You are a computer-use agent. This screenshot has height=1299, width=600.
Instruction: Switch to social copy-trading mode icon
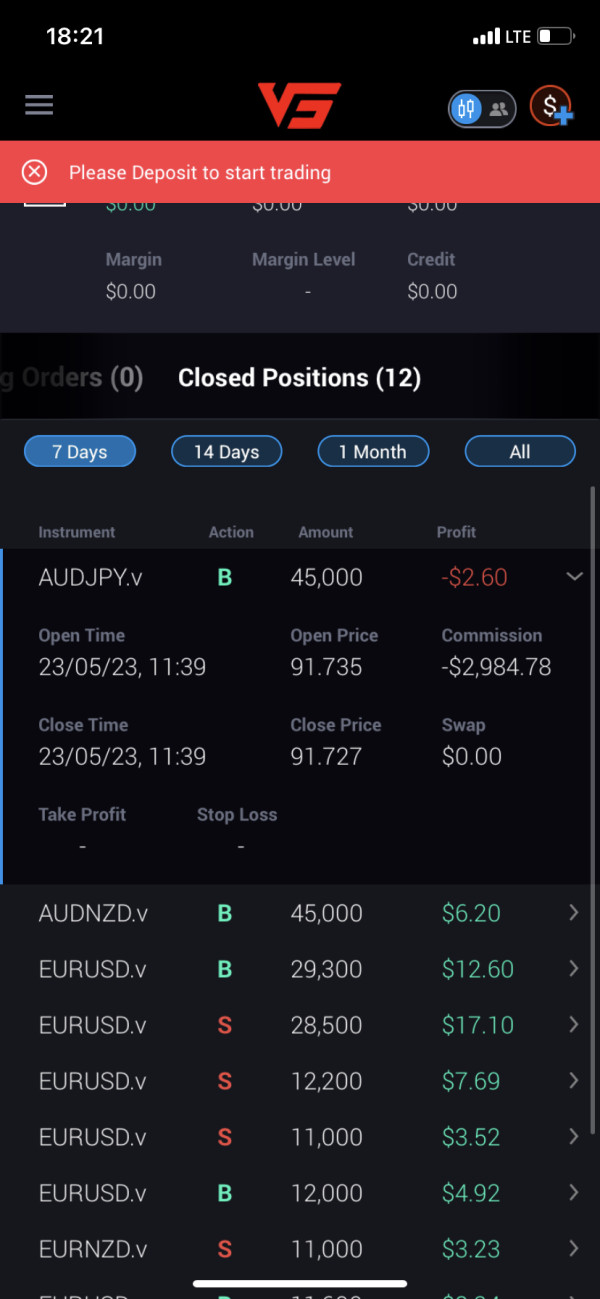point(497,108)
